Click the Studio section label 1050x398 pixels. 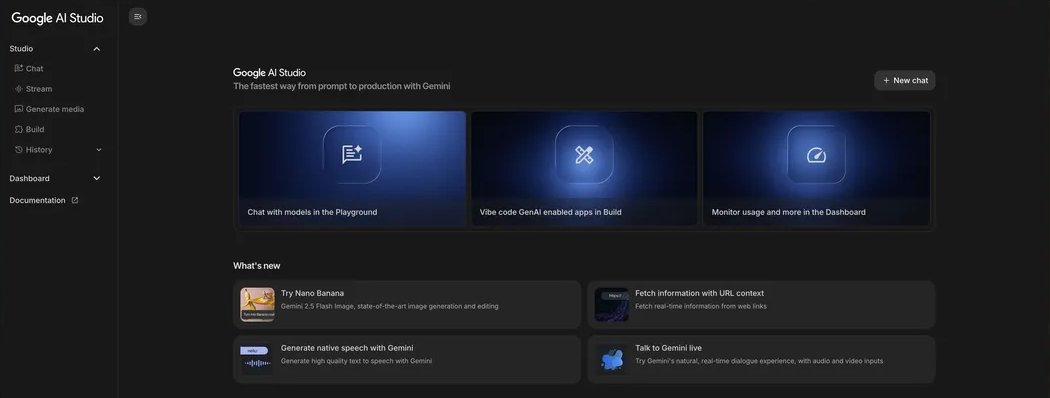(21, 49)
